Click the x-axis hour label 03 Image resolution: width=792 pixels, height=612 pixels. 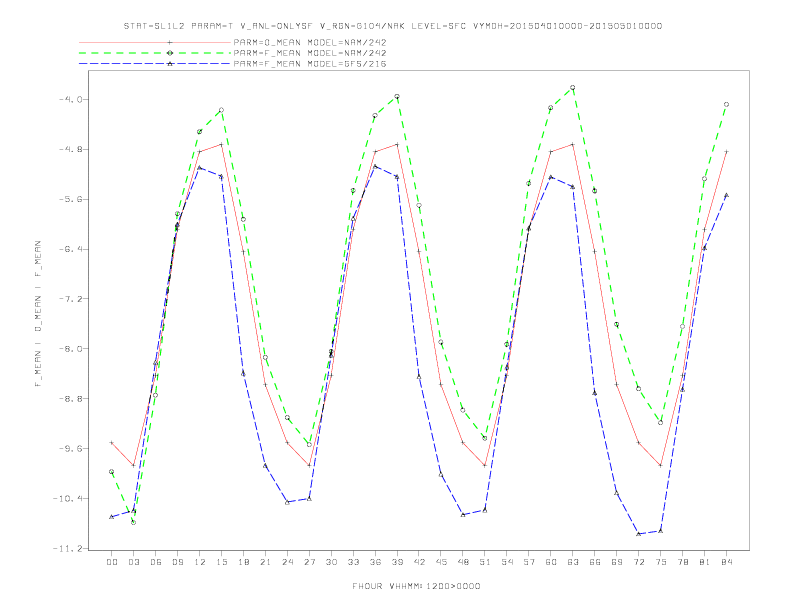(x=133, y=562)
